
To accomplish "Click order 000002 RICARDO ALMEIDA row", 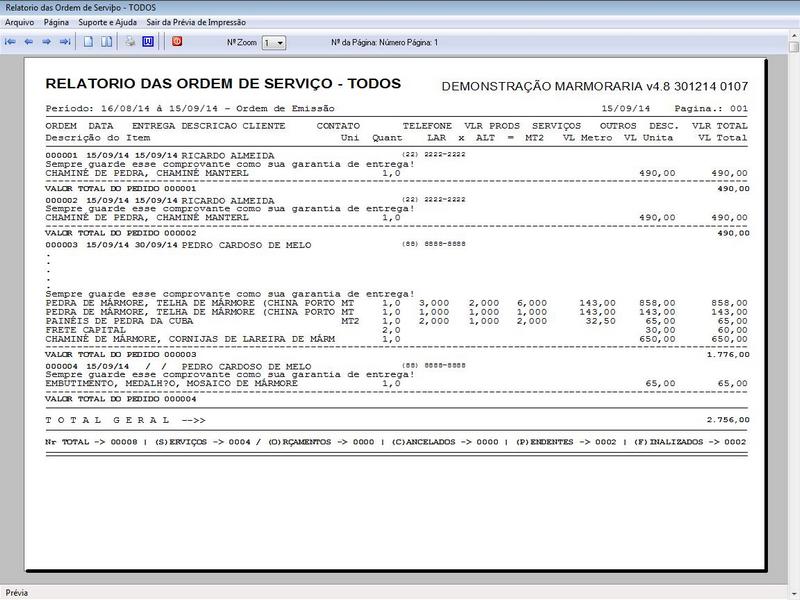I will tap(255, 200).
